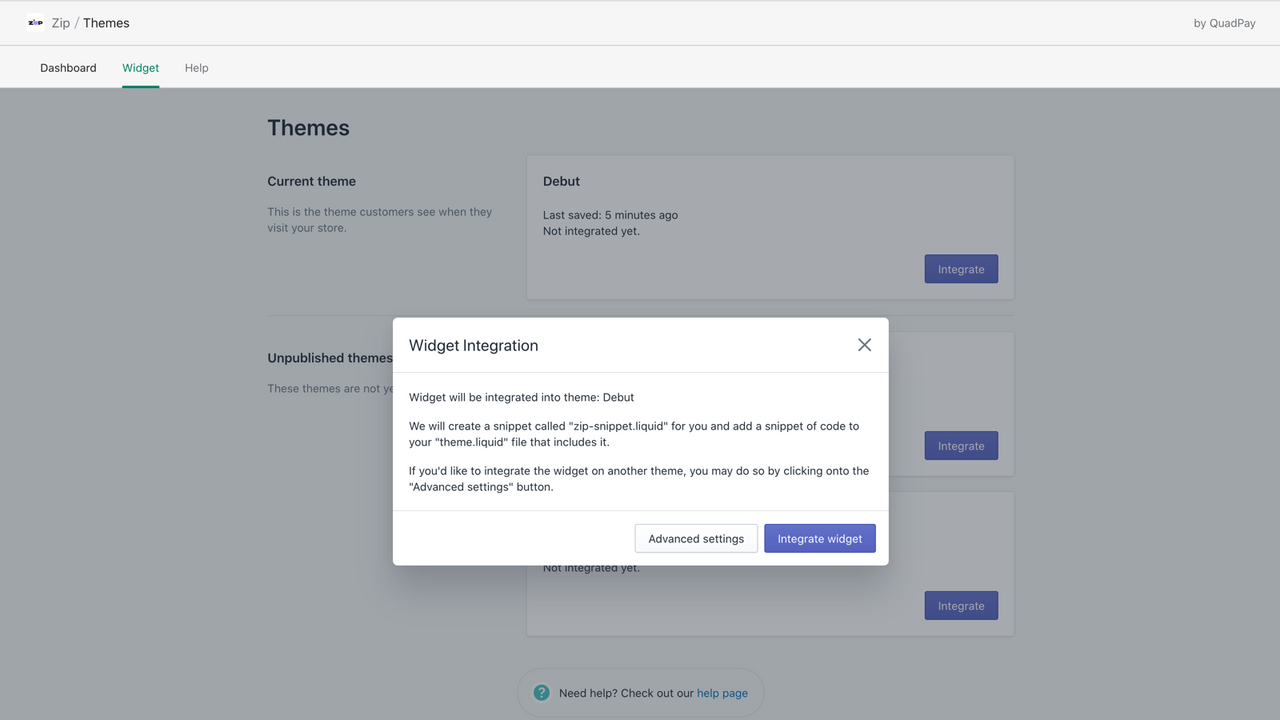Image resolution: width=1280 pixels, height=720 pixels.
Task: Select the Widget tab
Action: tap(140, 67)
